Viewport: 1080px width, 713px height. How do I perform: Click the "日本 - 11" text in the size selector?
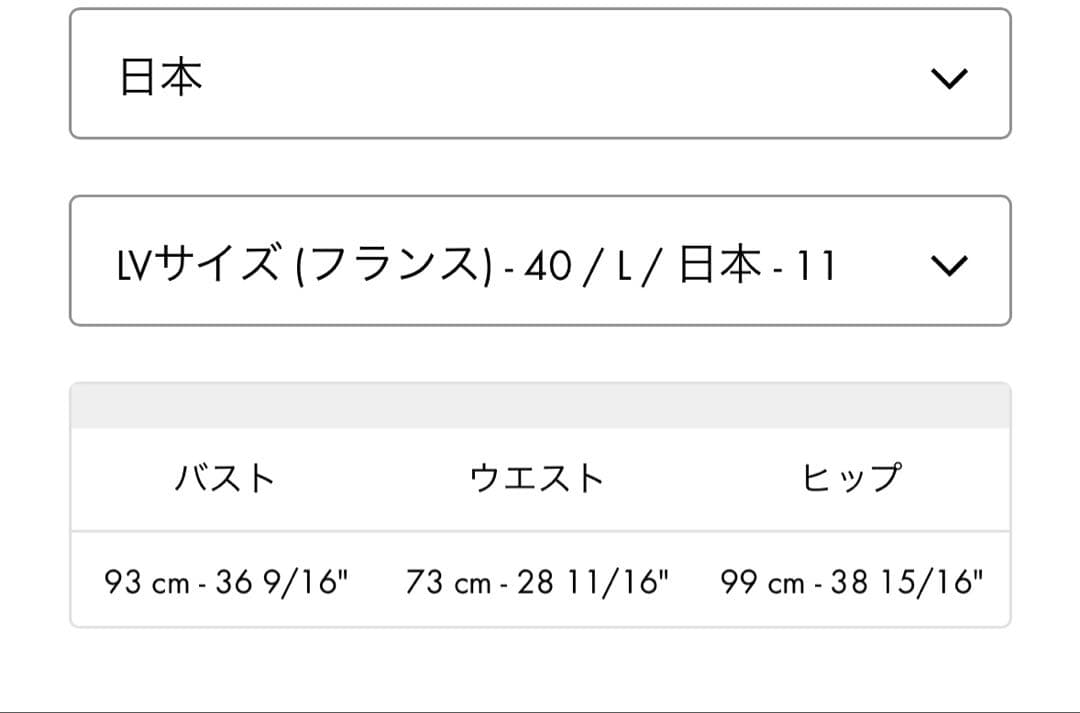tap(756, 267)
